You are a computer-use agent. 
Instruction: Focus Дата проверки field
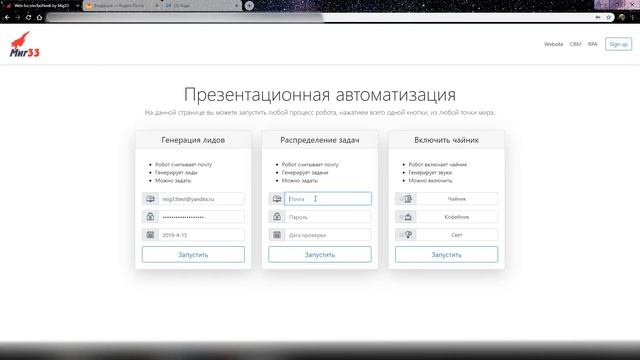tap(328, 235)
